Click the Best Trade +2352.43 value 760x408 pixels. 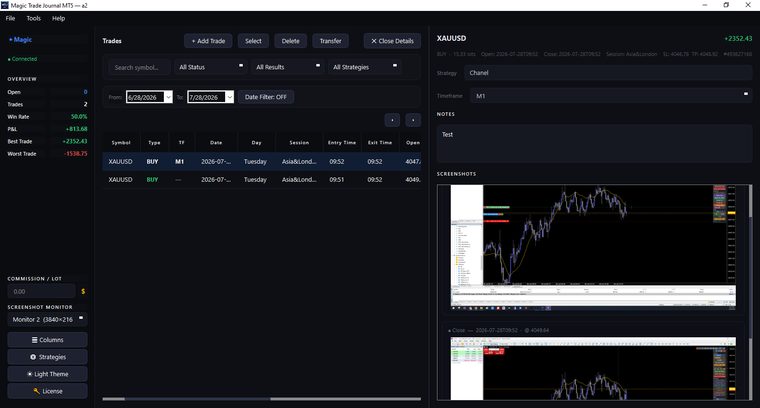pyautogui.click(x=75, y=141)
